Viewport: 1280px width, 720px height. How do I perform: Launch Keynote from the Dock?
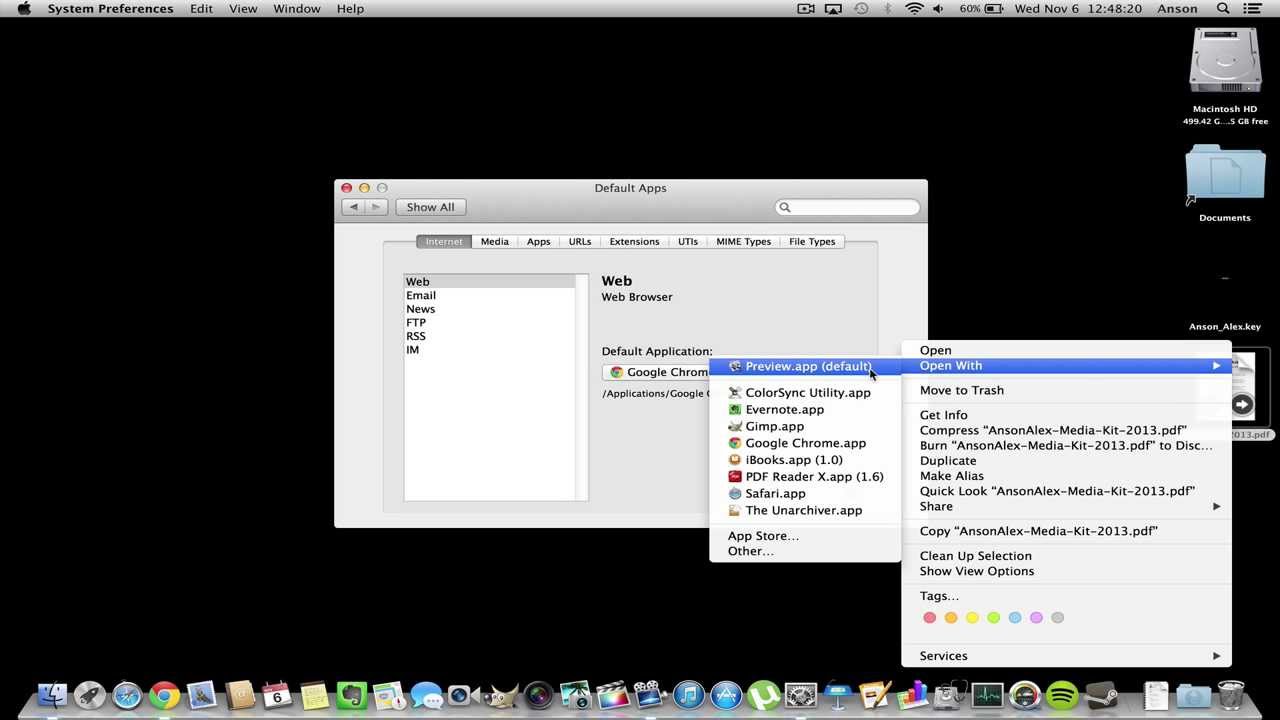tap(837, 695)
